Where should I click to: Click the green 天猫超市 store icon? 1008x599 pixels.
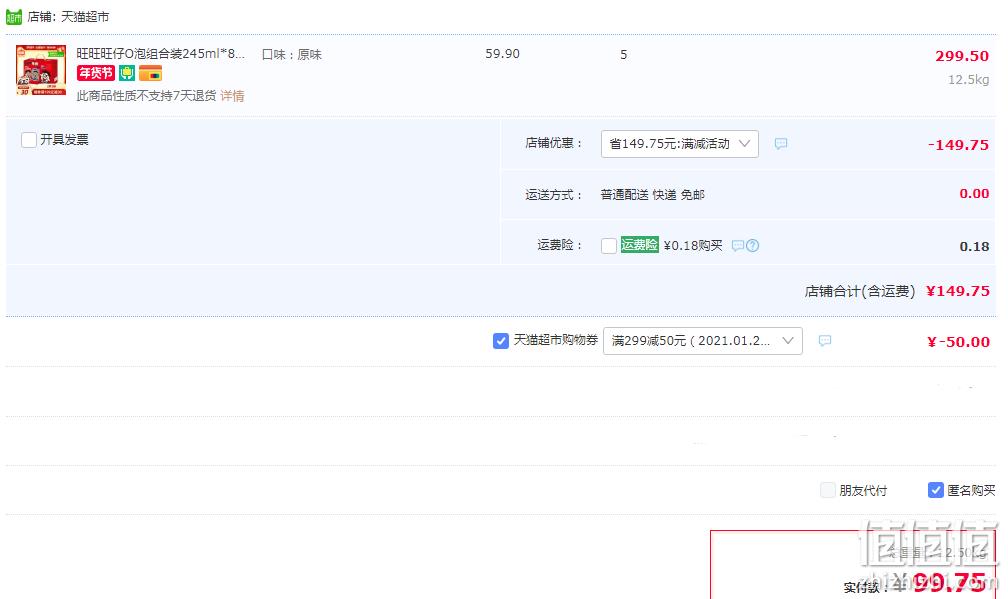[14, 17]
